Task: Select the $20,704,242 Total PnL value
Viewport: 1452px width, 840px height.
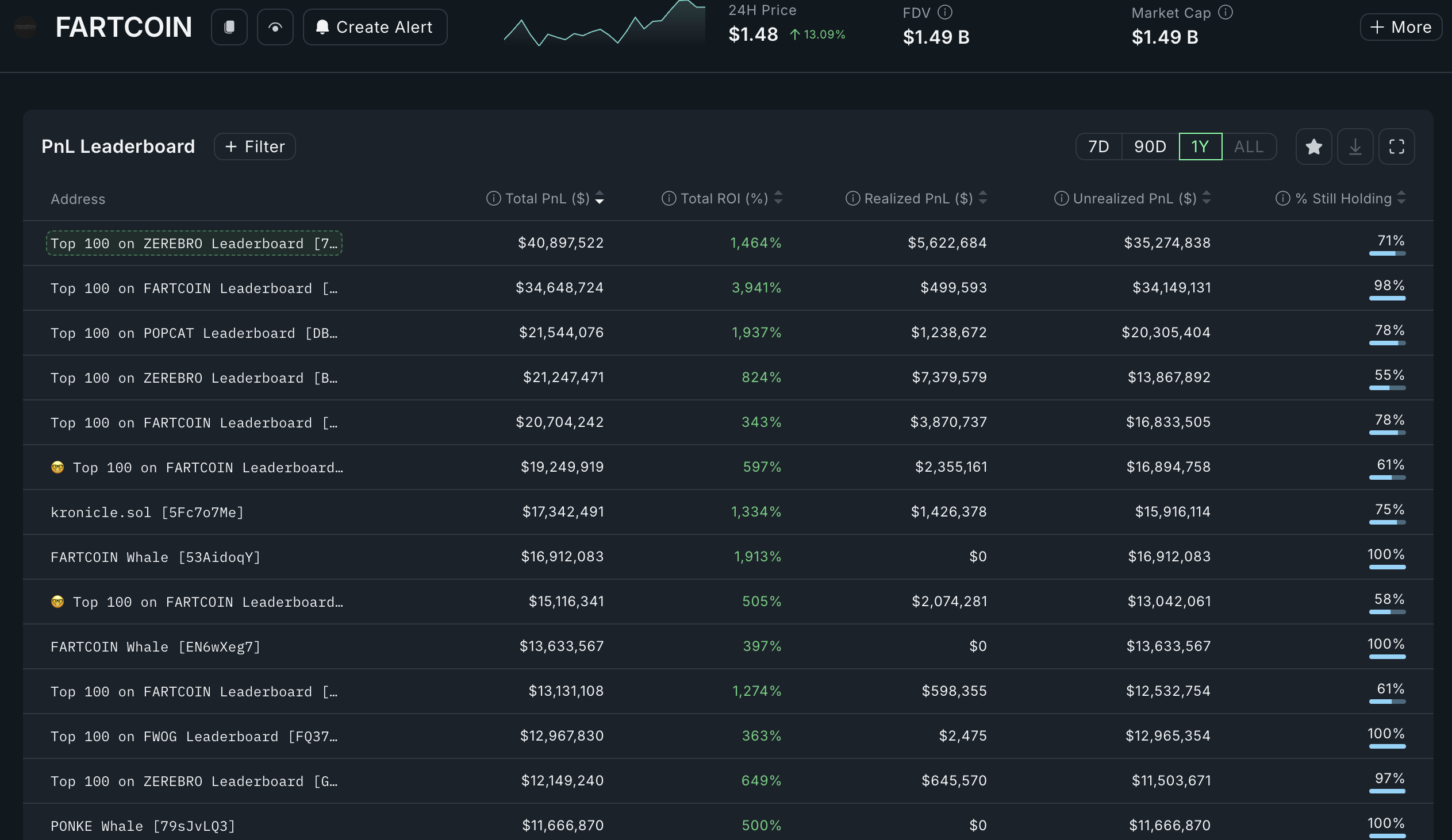Action: pyautogui.click(x=560, y=423)
